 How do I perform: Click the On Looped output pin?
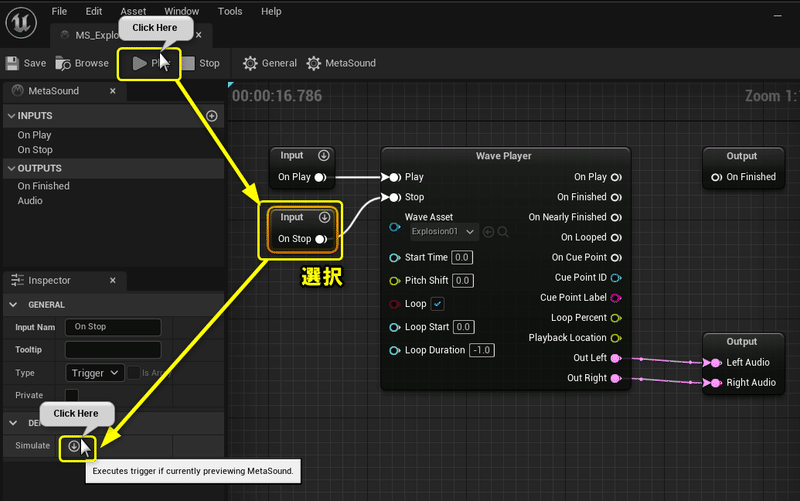tap(616, 237)
